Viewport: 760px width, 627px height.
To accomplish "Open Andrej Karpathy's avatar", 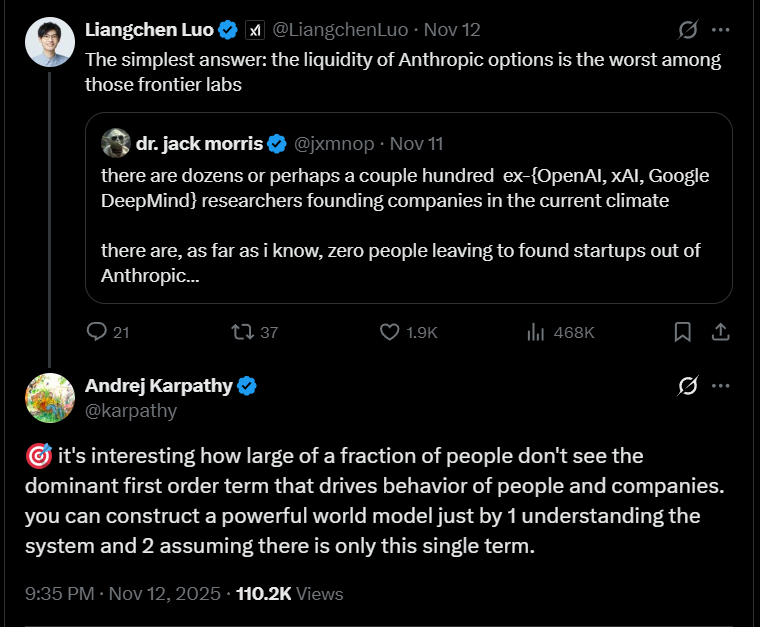I will click(x=50, y=398).
